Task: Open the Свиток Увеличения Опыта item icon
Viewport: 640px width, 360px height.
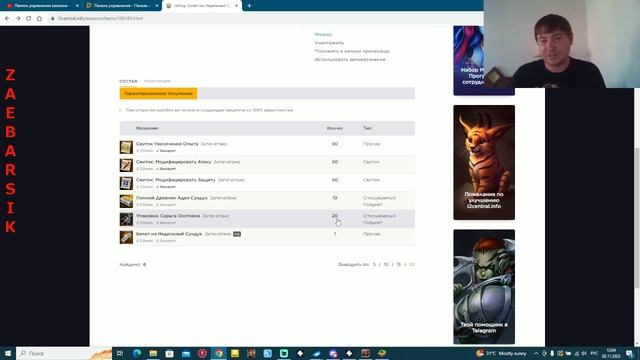Action: coord(126,147)
